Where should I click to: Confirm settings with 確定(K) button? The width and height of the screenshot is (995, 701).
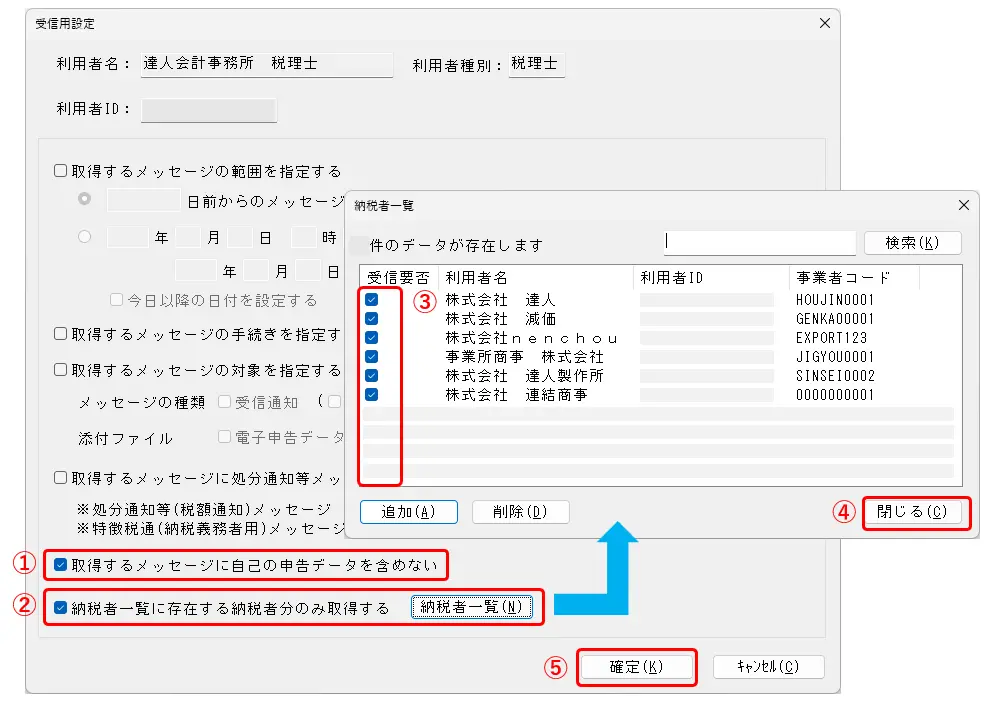[x=637, y=667]
